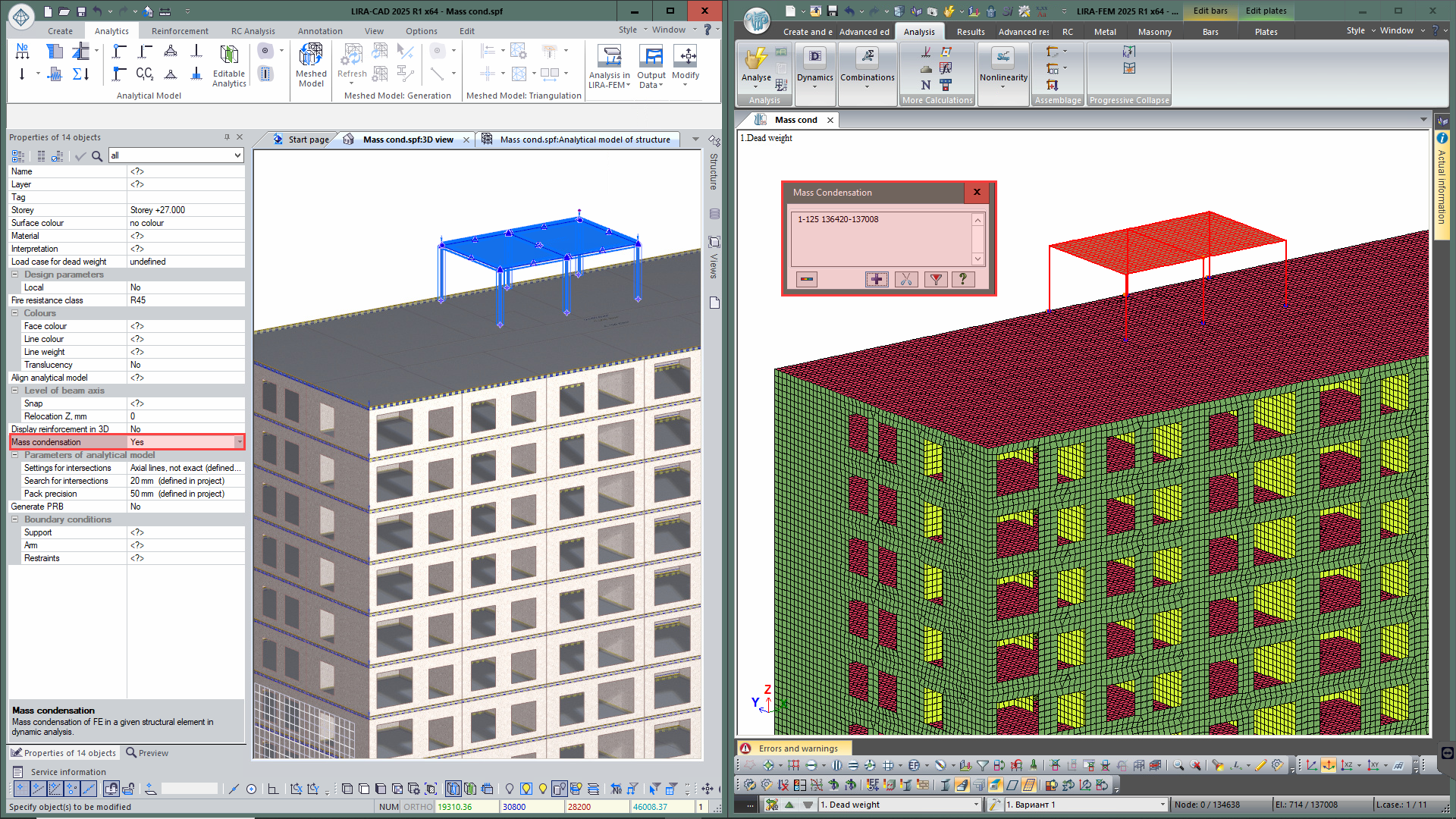
Task: Click the color scale button in Mass Condensation
Action: (x=807, y=279)
